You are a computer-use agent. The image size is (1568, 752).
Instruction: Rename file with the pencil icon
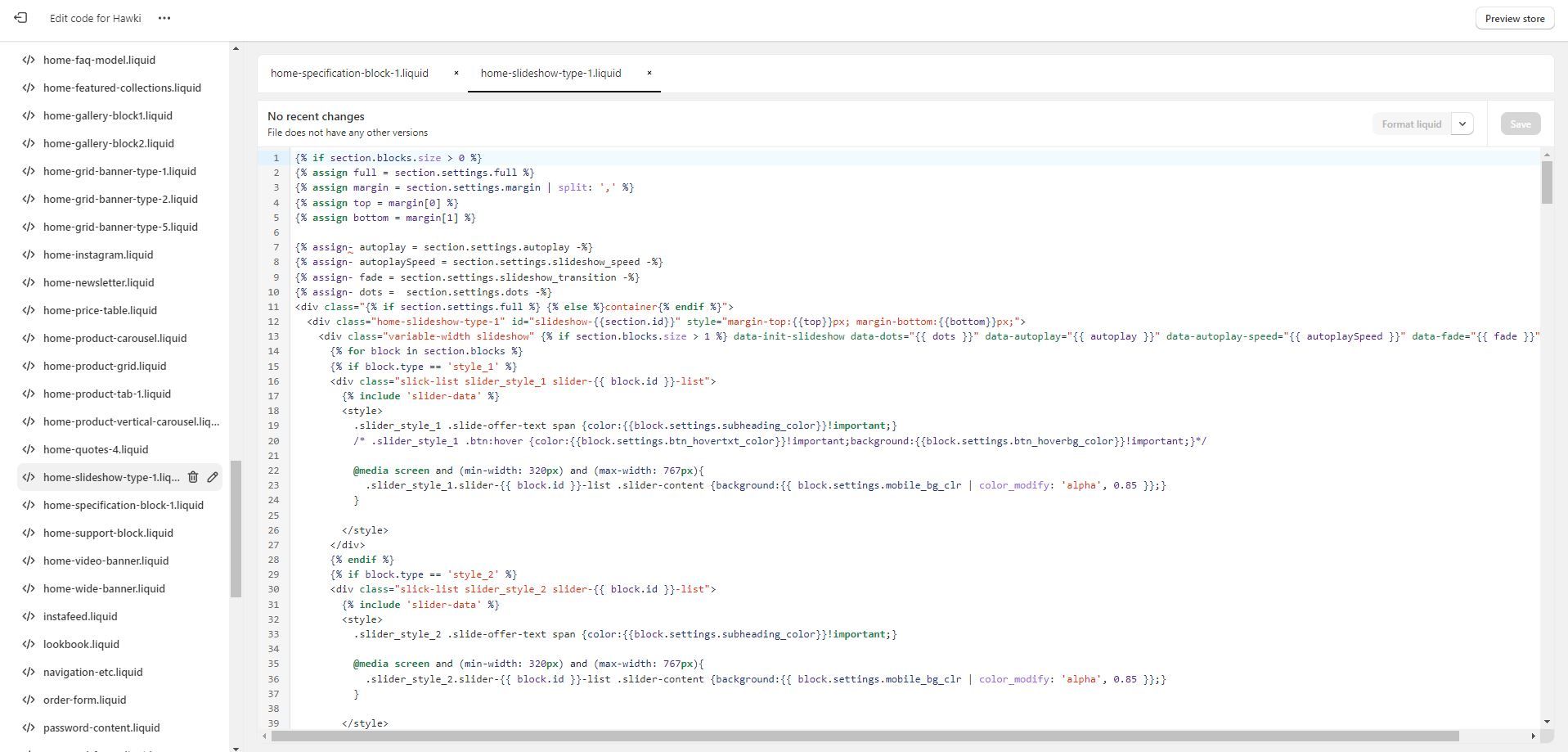[x=213, y=477]
